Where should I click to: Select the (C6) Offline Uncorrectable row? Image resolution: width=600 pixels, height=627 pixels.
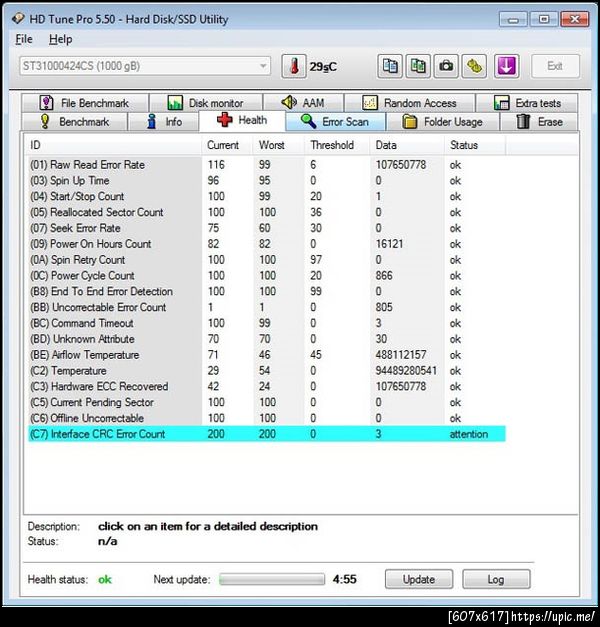pos(267,418)
